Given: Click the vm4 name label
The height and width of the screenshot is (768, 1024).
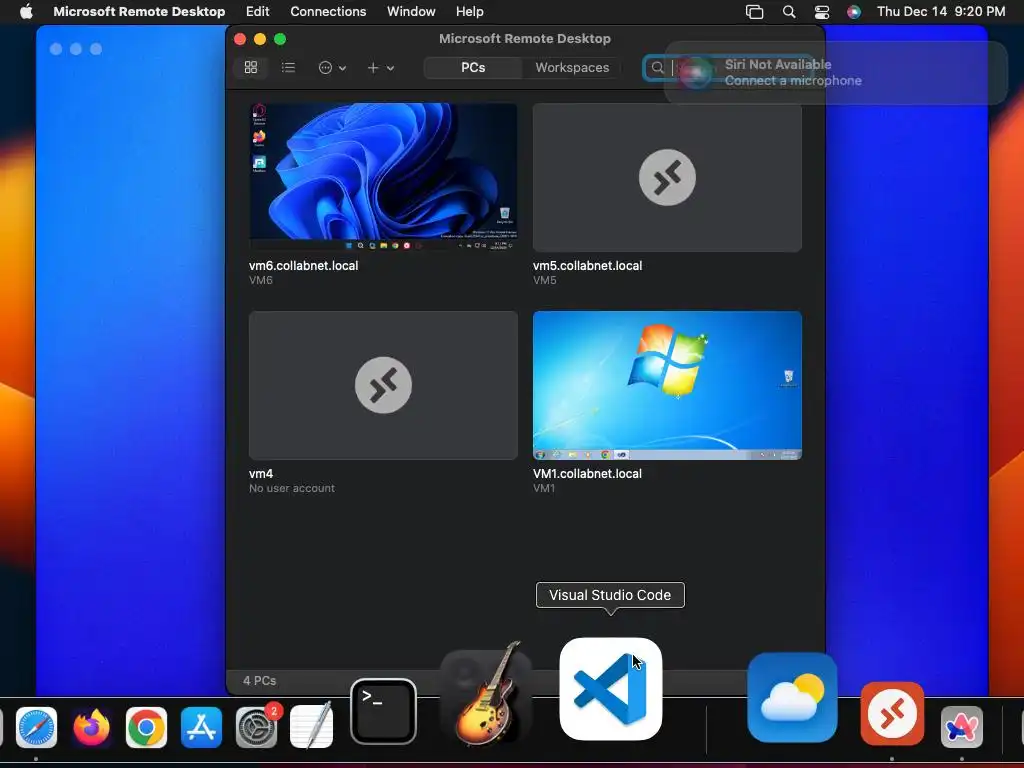Looking at the screenshot, I should click(261, 473).
